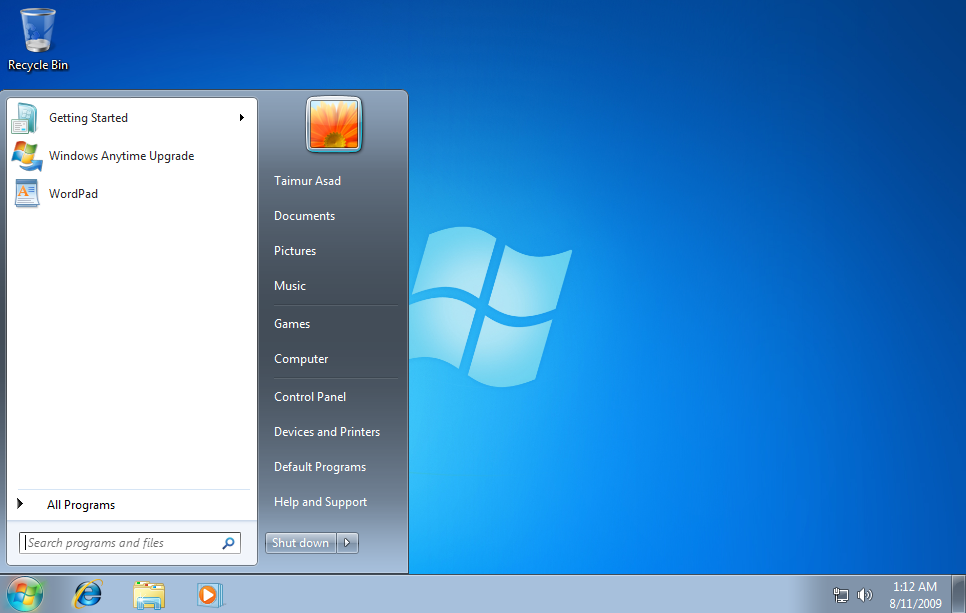
Task: Open the volume control in the system tray
Action: [x=864, y=593]
